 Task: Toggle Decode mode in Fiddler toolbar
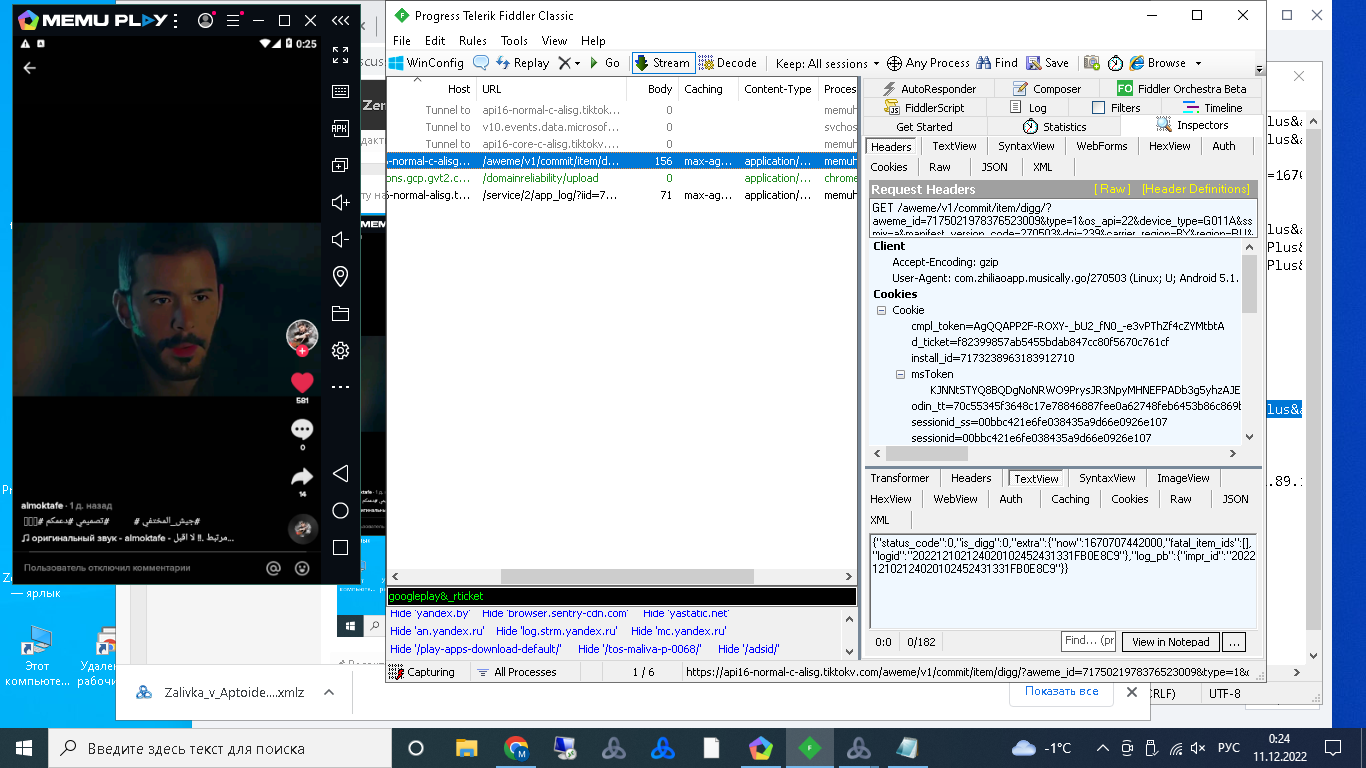point(728,63)
